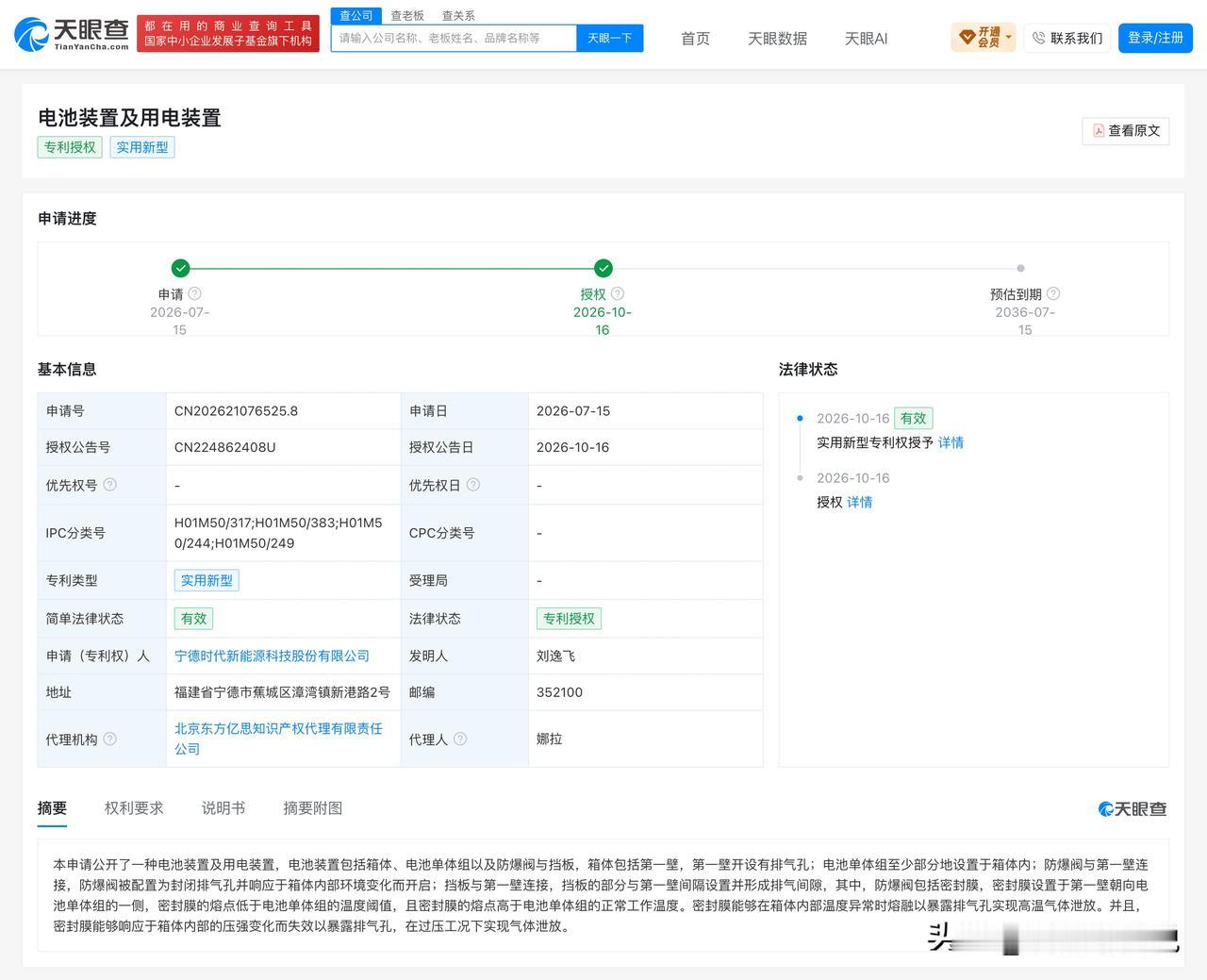The width and height of the screenshot is (1207, 980).
Task: Click application number CN202621076525.8
Action: pyautogui.click(x=236, y=411)
